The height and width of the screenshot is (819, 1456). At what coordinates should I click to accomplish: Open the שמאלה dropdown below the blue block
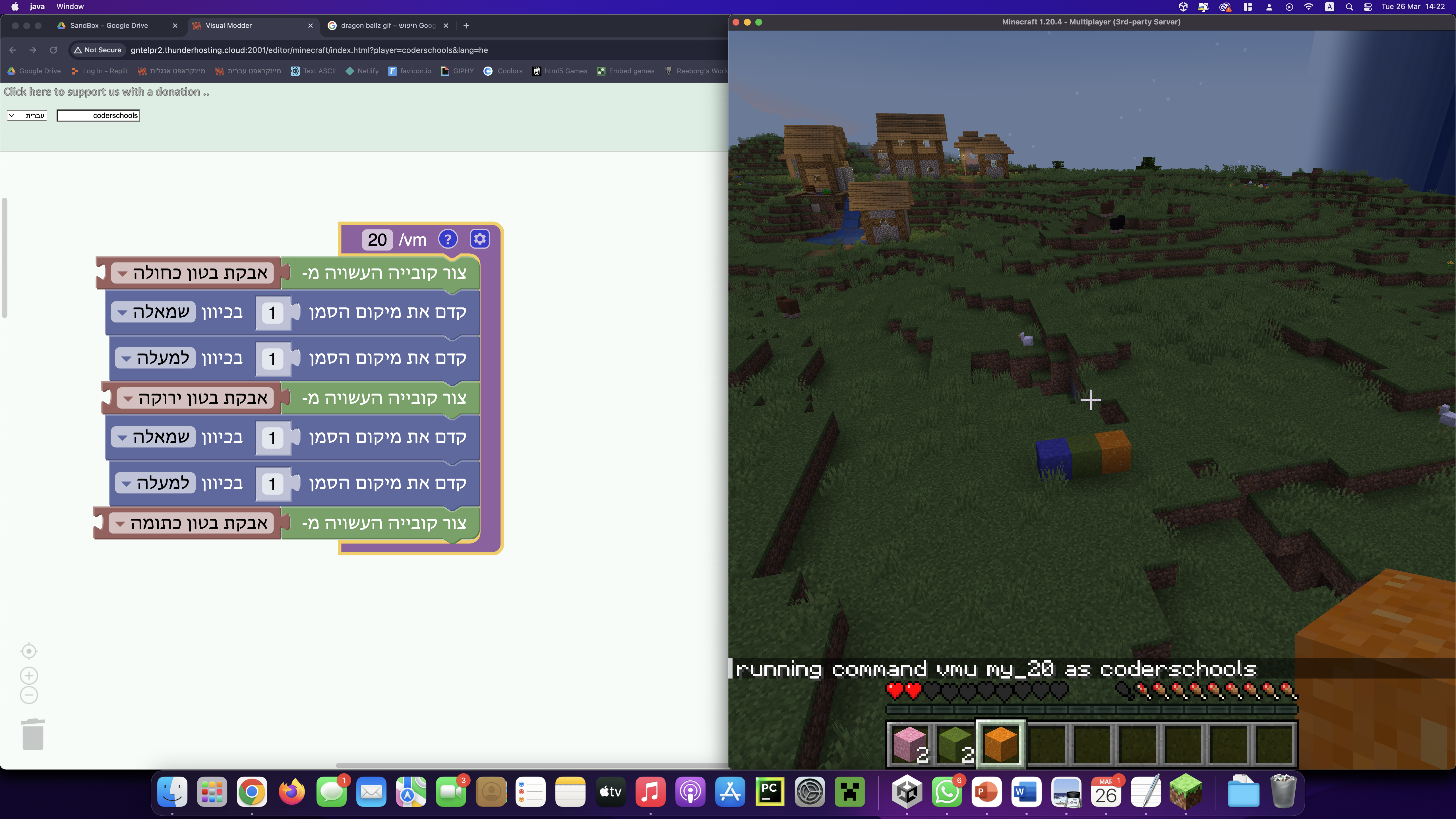pyautogui.click(x=154, y=311)
